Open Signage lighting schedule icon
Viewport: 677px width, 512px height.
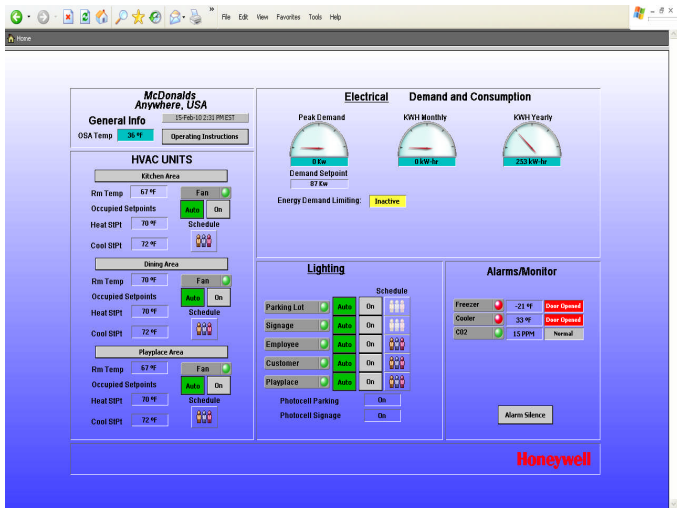click(397, 325)
